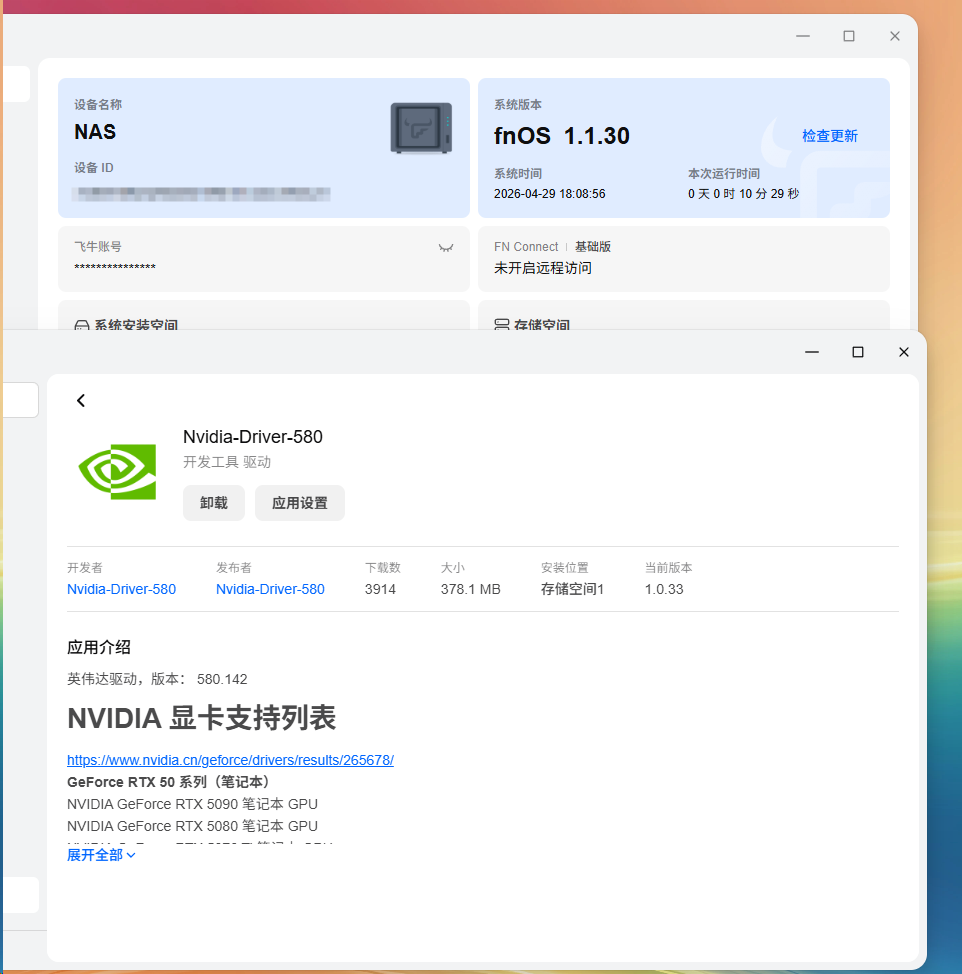Click the 基础版 label in FN Connect

pyautogui.click(x=592, y=247)
